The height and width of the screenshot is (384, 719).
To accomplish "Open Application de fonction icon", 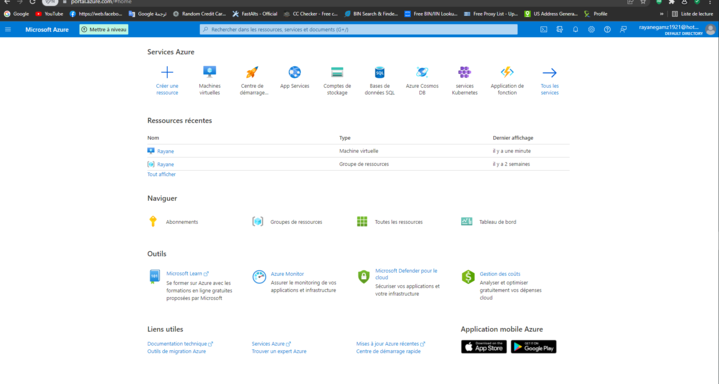I will [x=507, y=72].
